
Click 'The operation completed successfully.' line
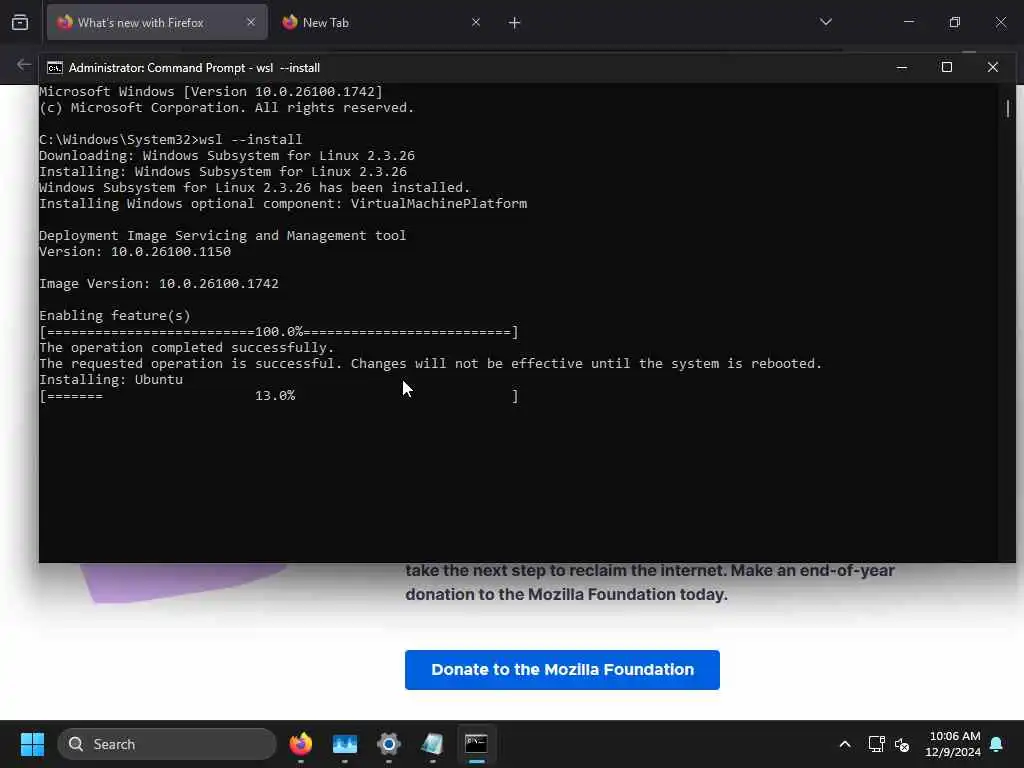coord(187,347)
